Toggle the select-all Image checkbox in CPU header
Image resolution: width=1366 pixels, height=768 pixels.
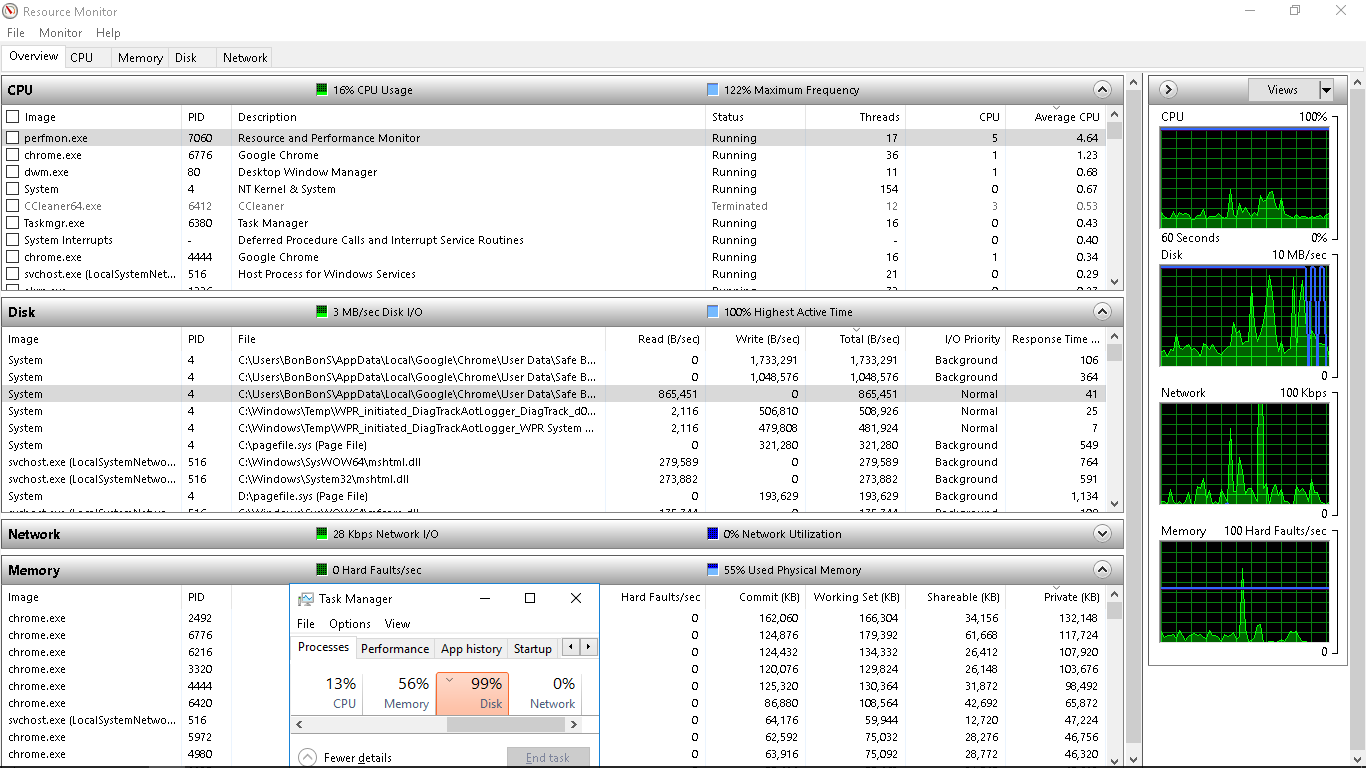click(x=13, y=117)
